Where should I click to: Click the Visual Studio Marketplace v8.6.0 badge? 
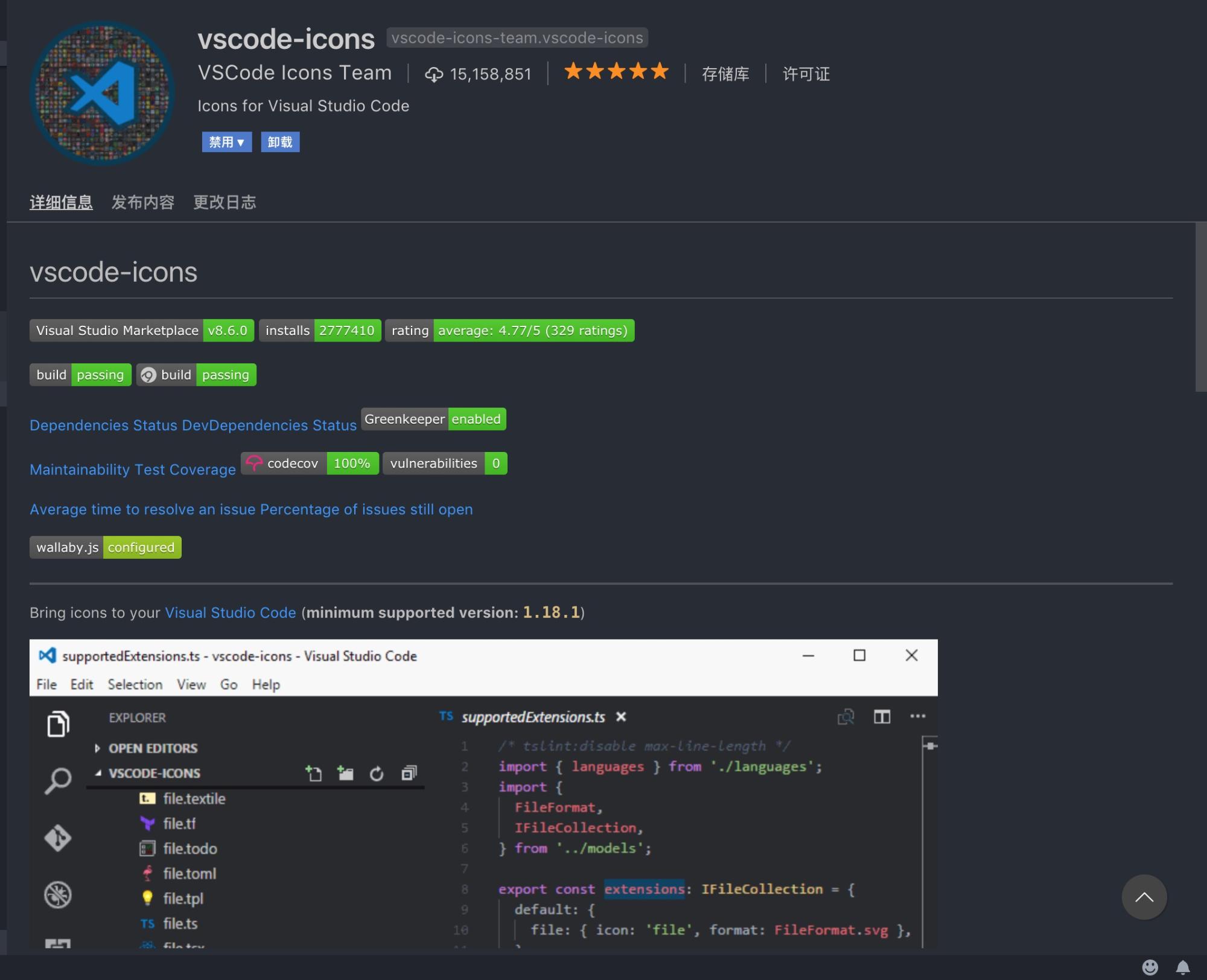click(142, 331)
